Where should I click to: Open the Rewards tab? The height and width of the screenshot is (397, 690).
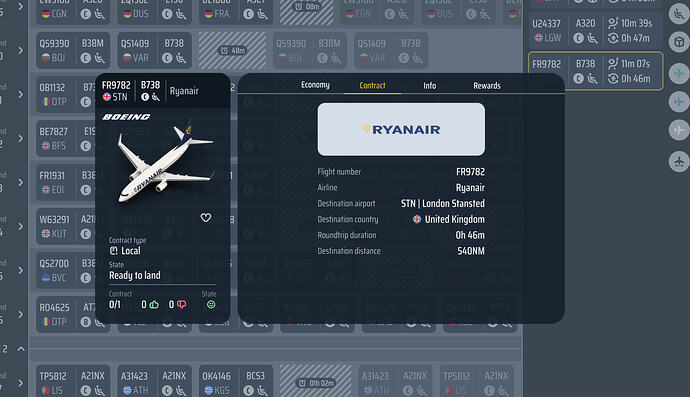coord(487,85)
